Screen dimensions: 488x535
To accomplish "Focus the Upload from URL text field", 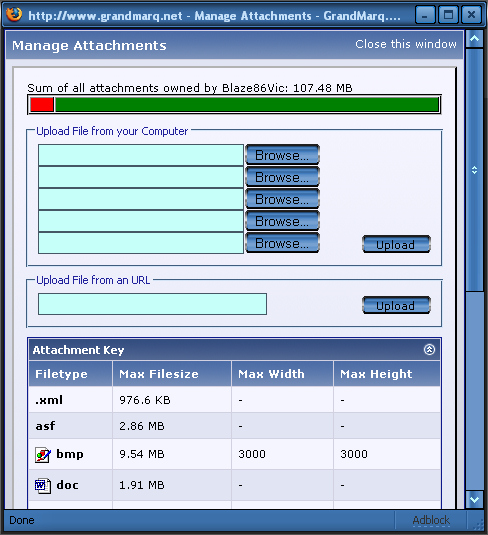I will pos(152,304).
